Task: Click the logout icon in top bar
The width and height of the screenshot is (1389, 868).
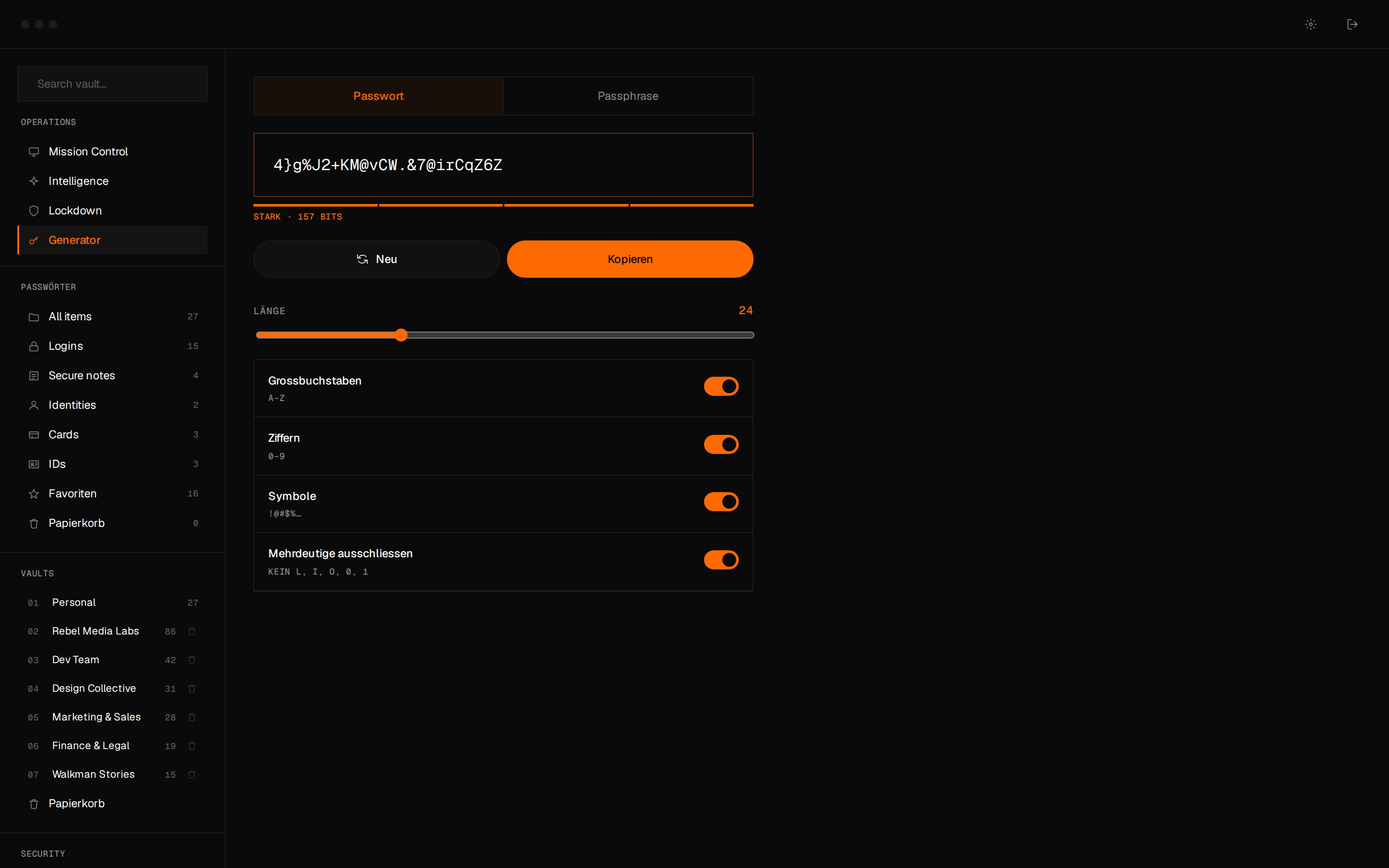Action: pos(1352,24)
